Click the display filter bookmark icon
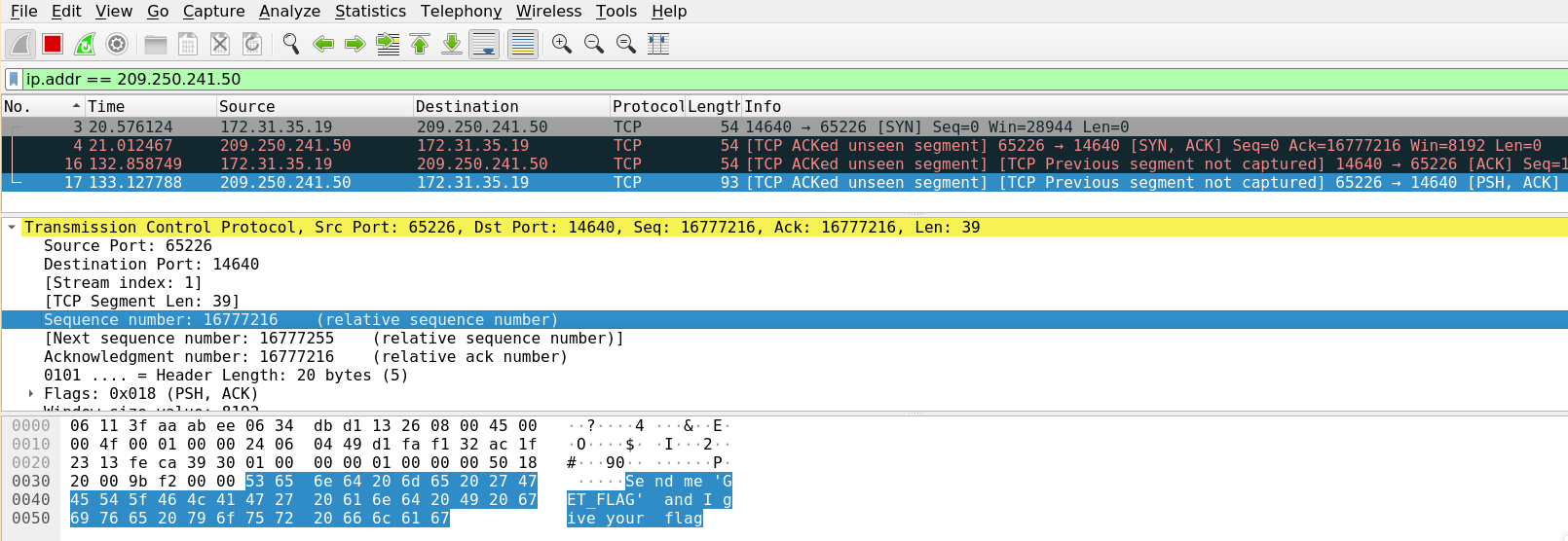 14,79
